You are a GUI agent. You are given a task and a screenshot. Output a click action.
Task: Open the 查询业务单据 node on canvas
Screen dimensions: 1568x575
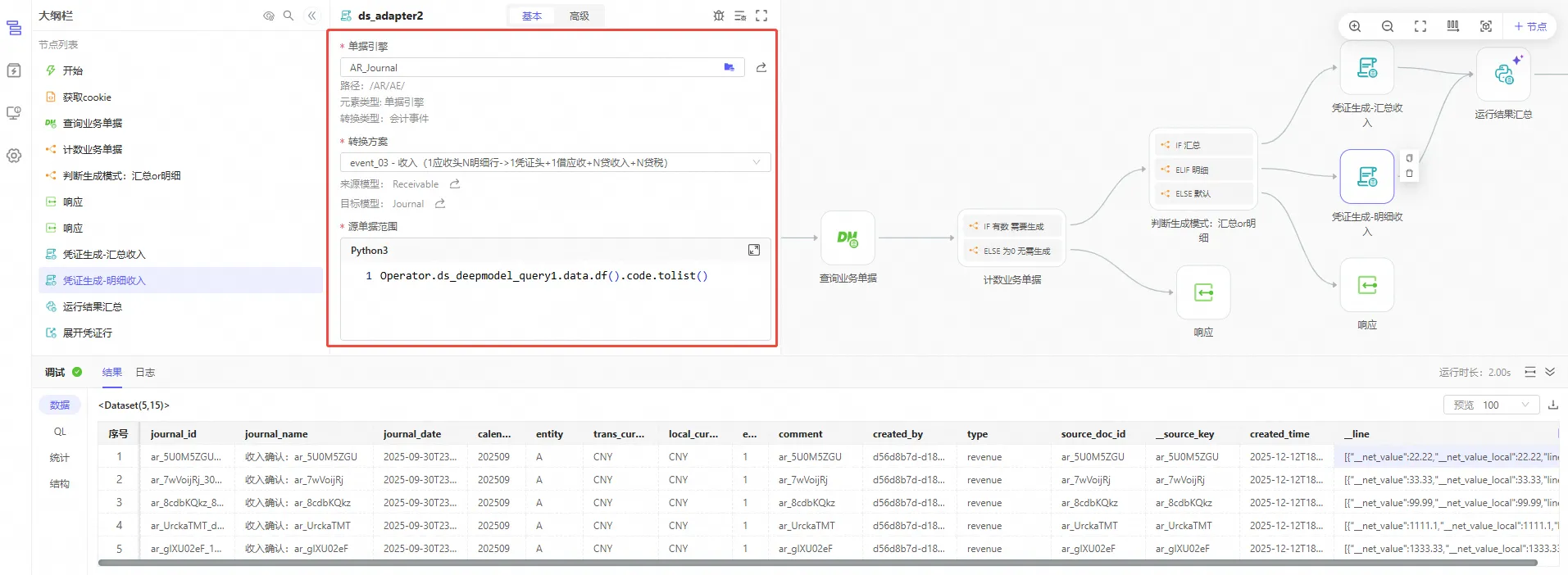(x=848, y=238)
